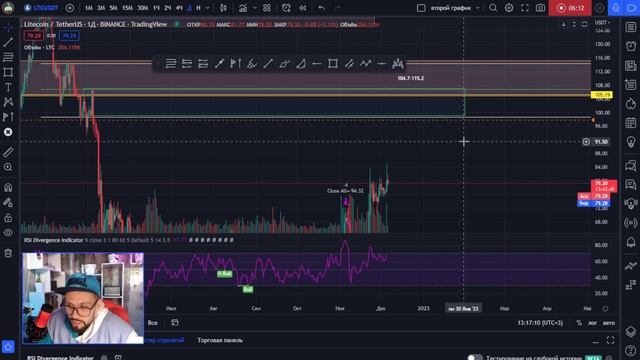Open quick search magnifier icon

[493, 8]
